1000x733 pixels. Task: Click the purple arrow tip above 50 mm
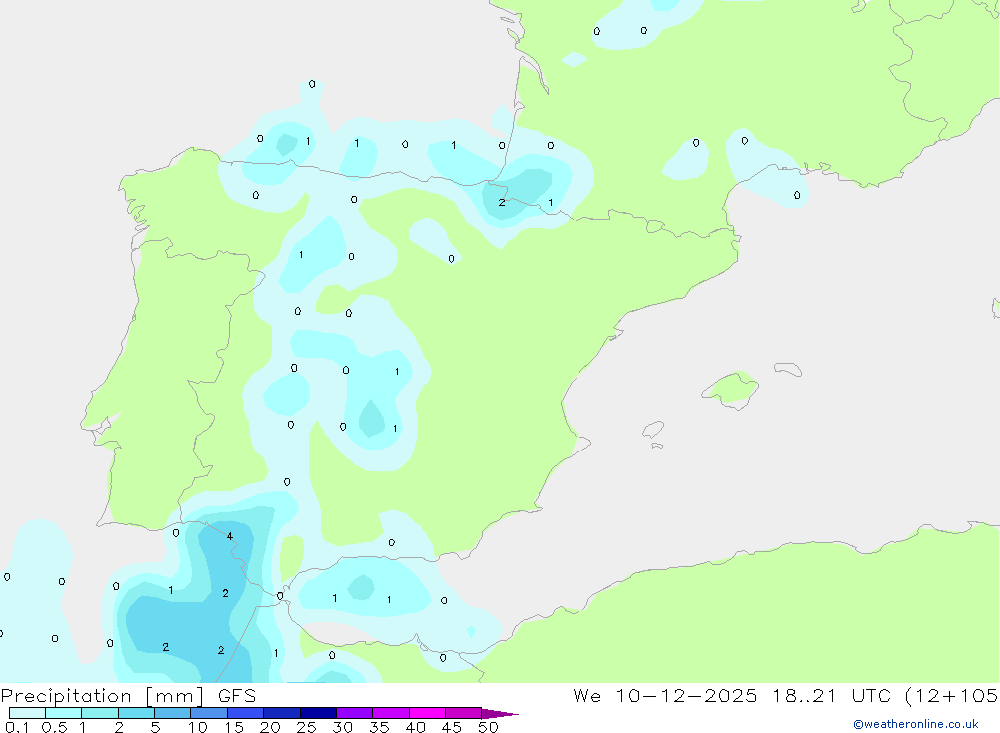pyautogui.click(x=500, y=713)
